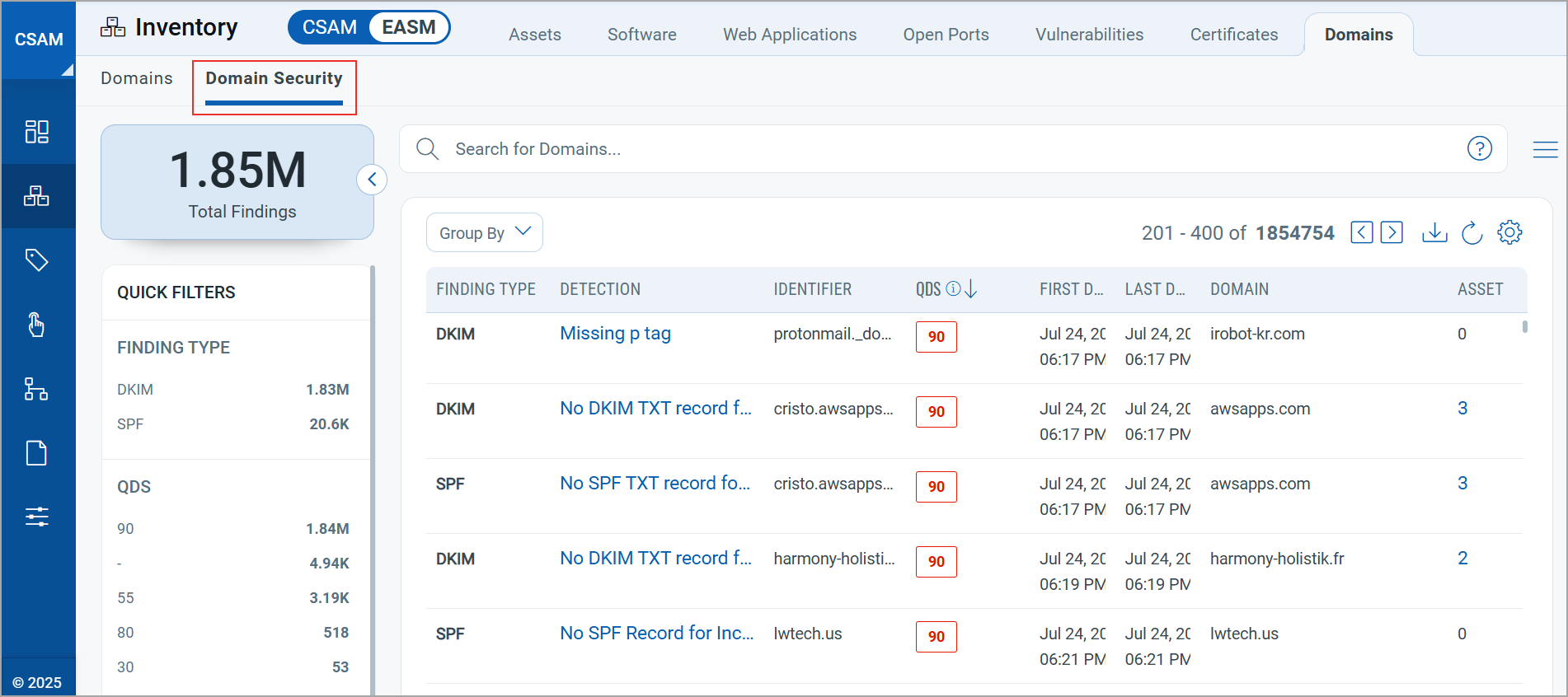1568x697 pixels.
Task: Switch to Domains sub-tab
Action: [137, 78]
